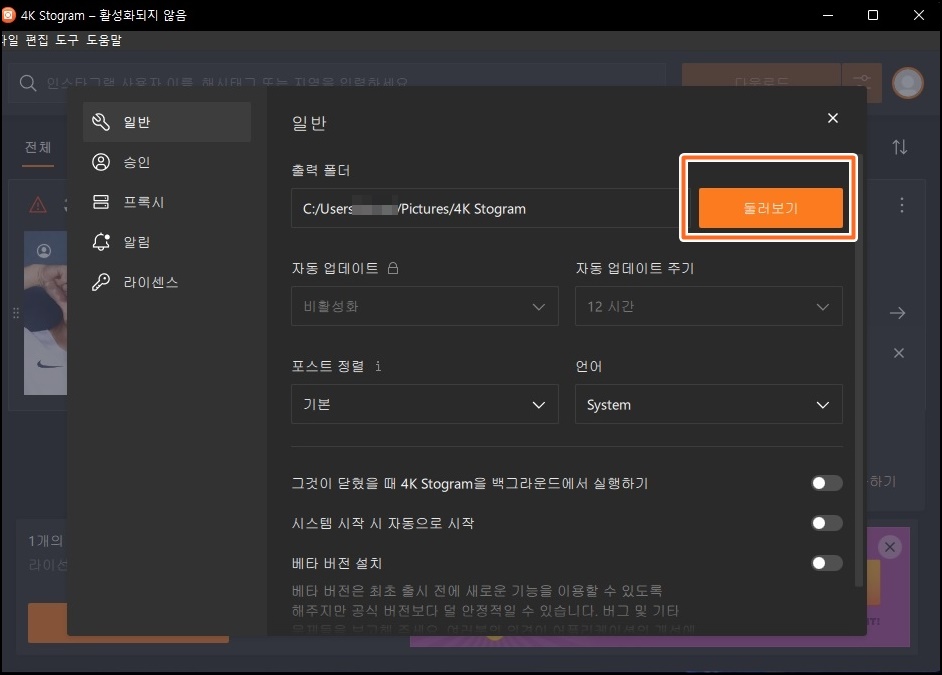The height and width of the screenshot is (675, 942).
Task: Click the server icon beside 프록시
Action: tap(101, 202)
